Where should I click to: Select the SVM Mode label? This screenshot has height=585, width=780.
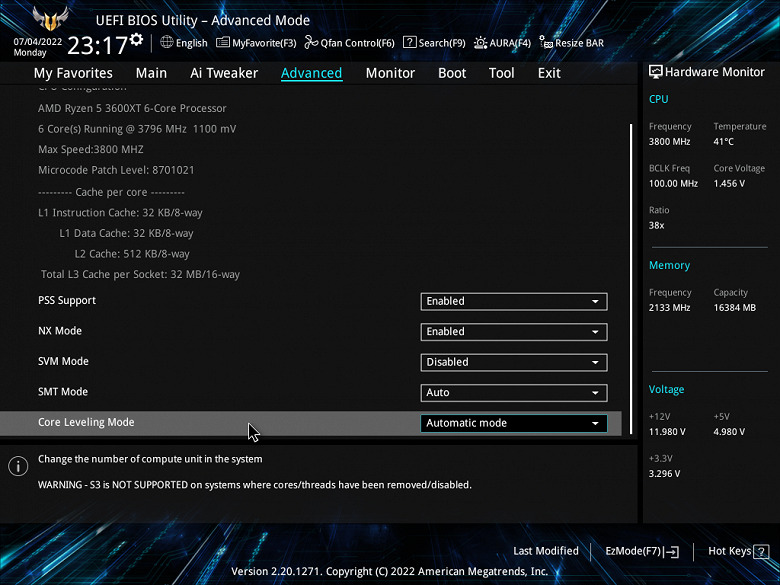coord(63,362)
